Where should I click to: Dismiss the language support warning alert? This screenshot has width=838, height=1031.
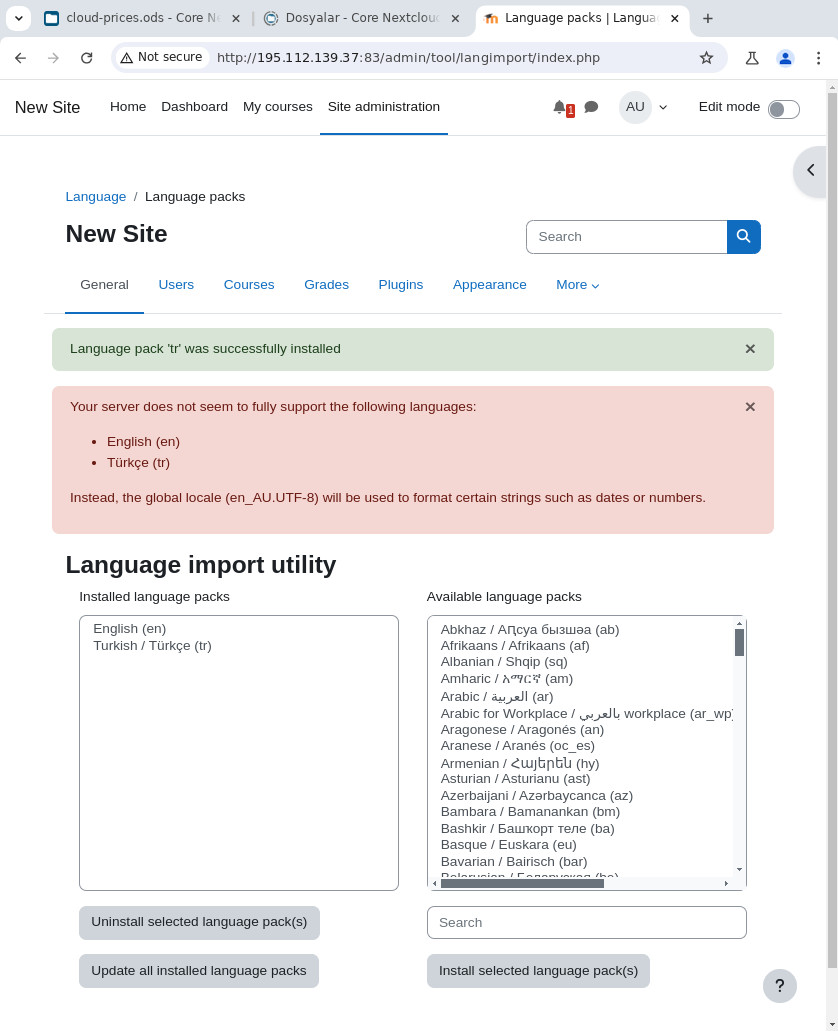coord(750,406)
